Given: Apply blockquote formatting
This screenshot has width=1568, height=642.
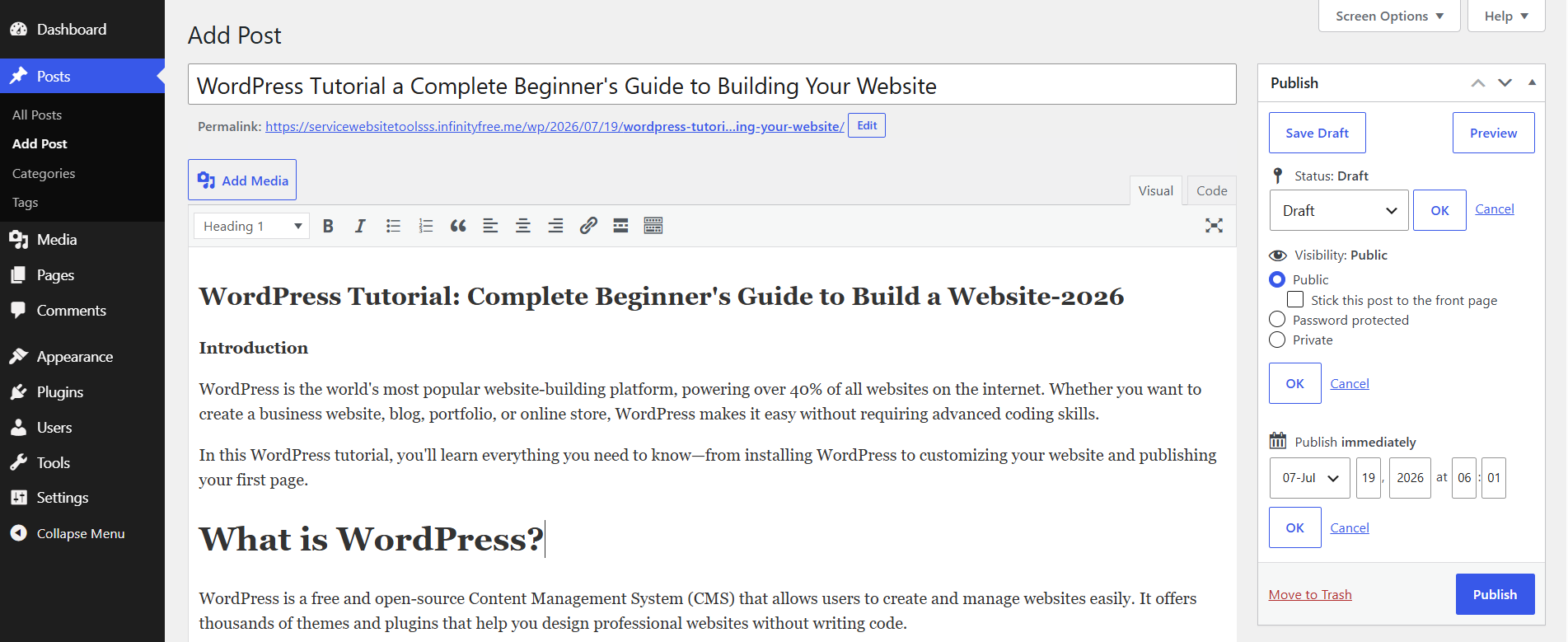Looking at the screenshot, I should coord(458,226).
